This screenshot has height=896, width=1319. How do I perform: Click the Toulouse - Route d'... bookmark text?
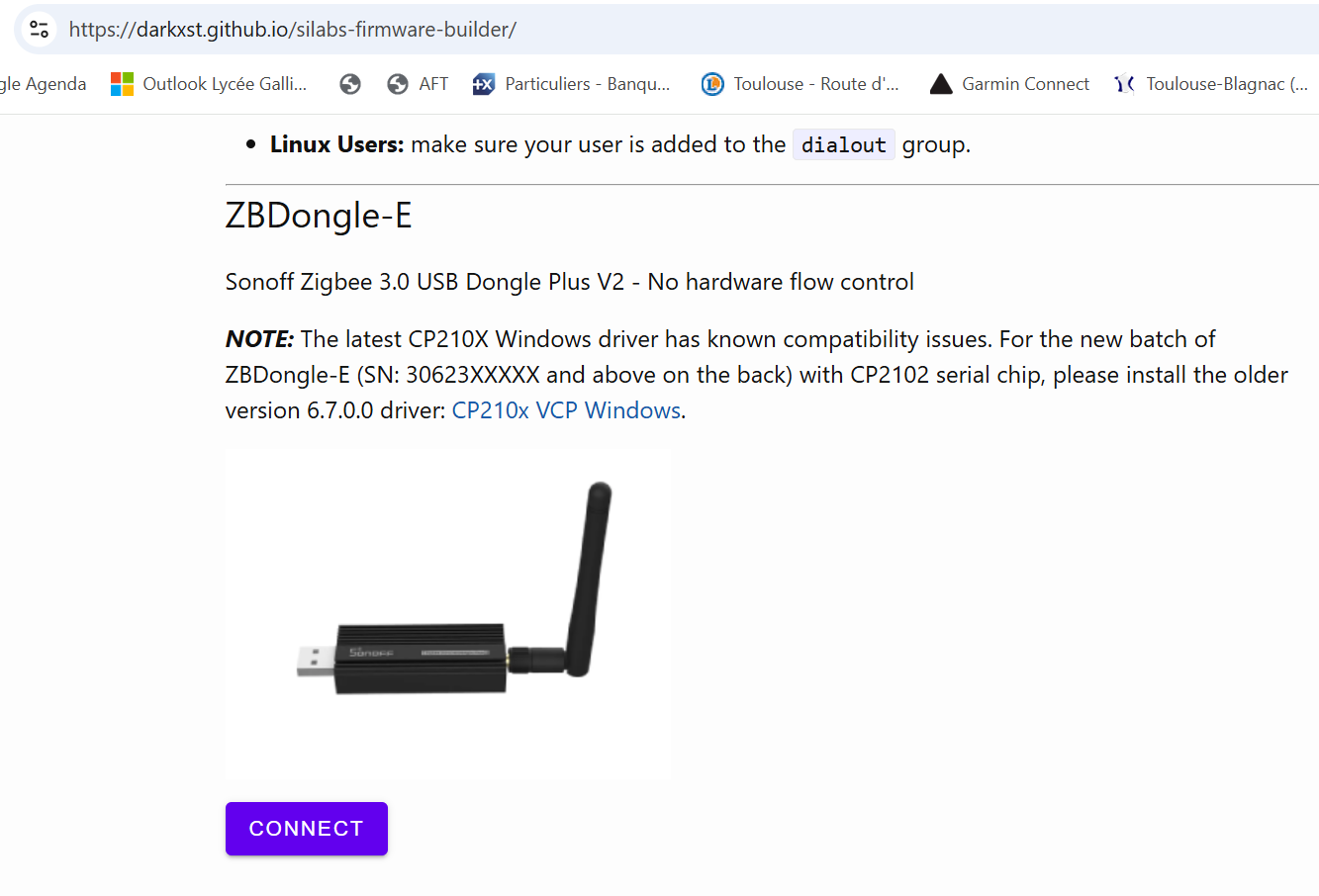[x=816, y=84]
